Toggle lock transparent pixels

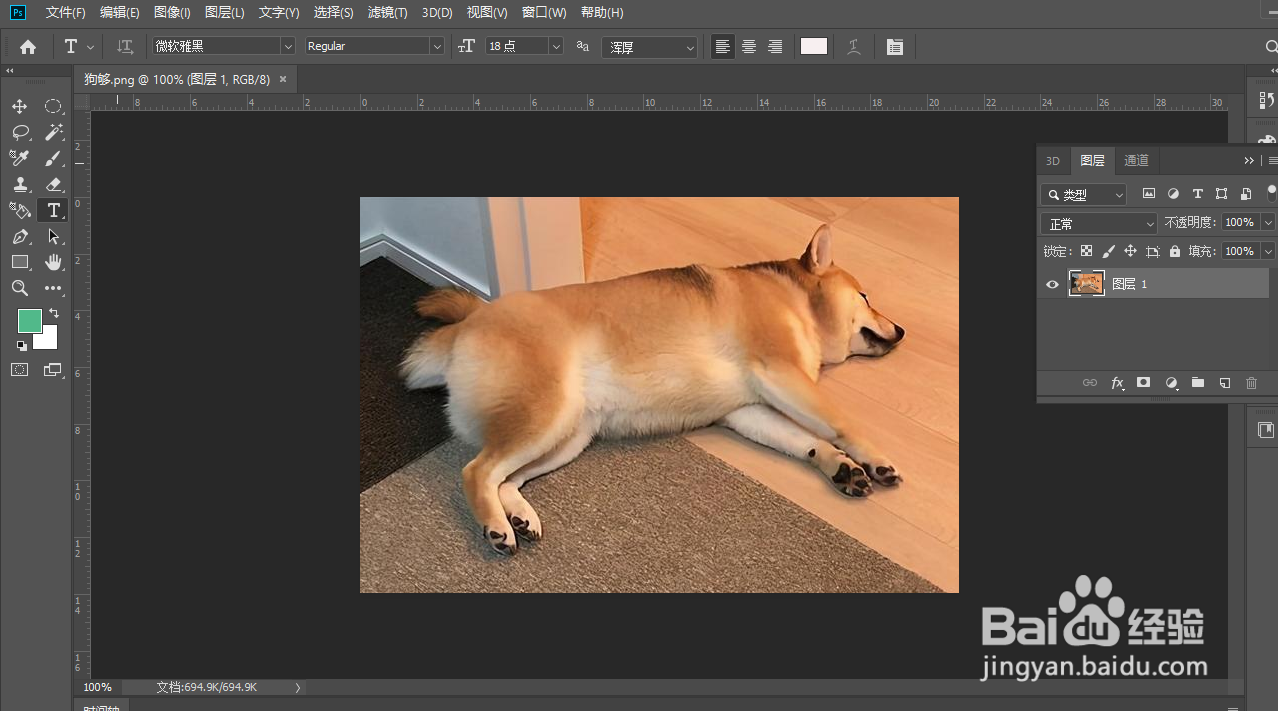(x=1086, y=252)
